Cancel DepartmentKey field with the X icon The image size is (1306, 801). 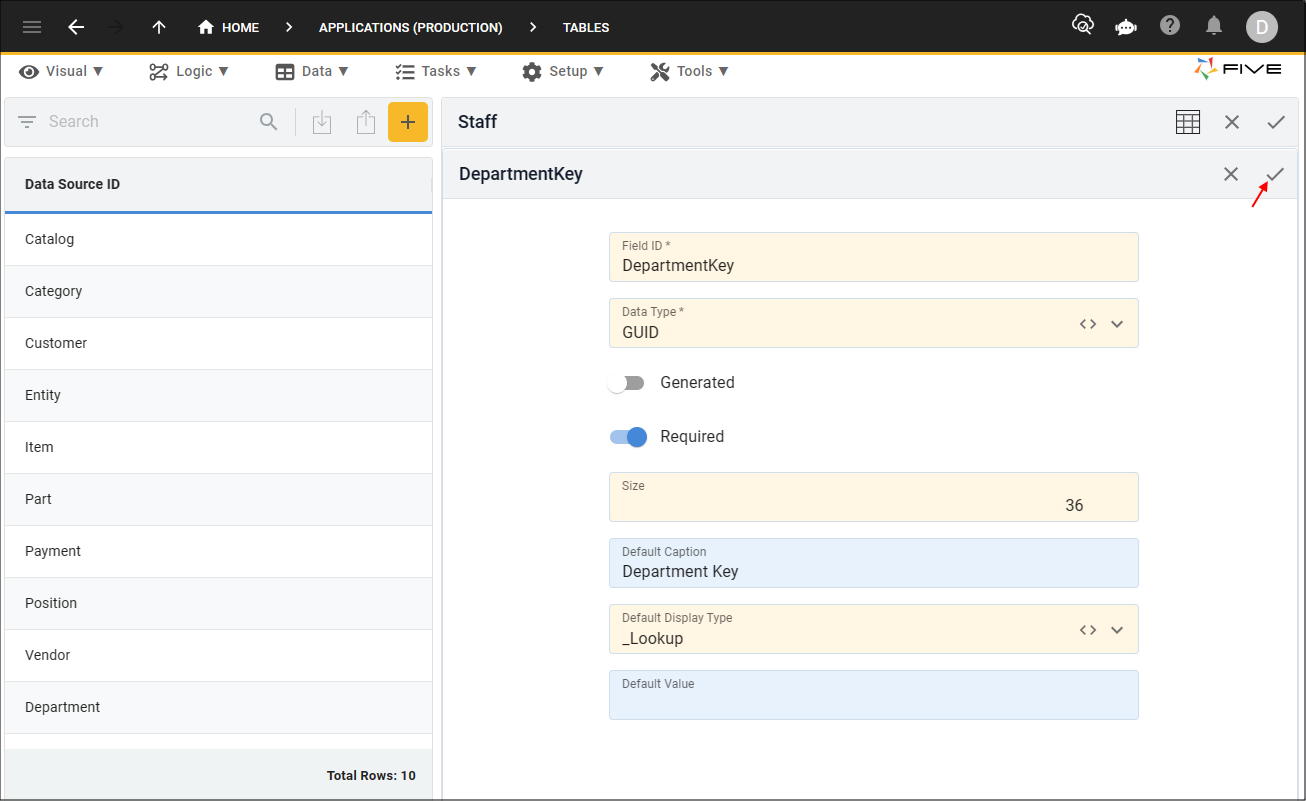[1231, 174]
